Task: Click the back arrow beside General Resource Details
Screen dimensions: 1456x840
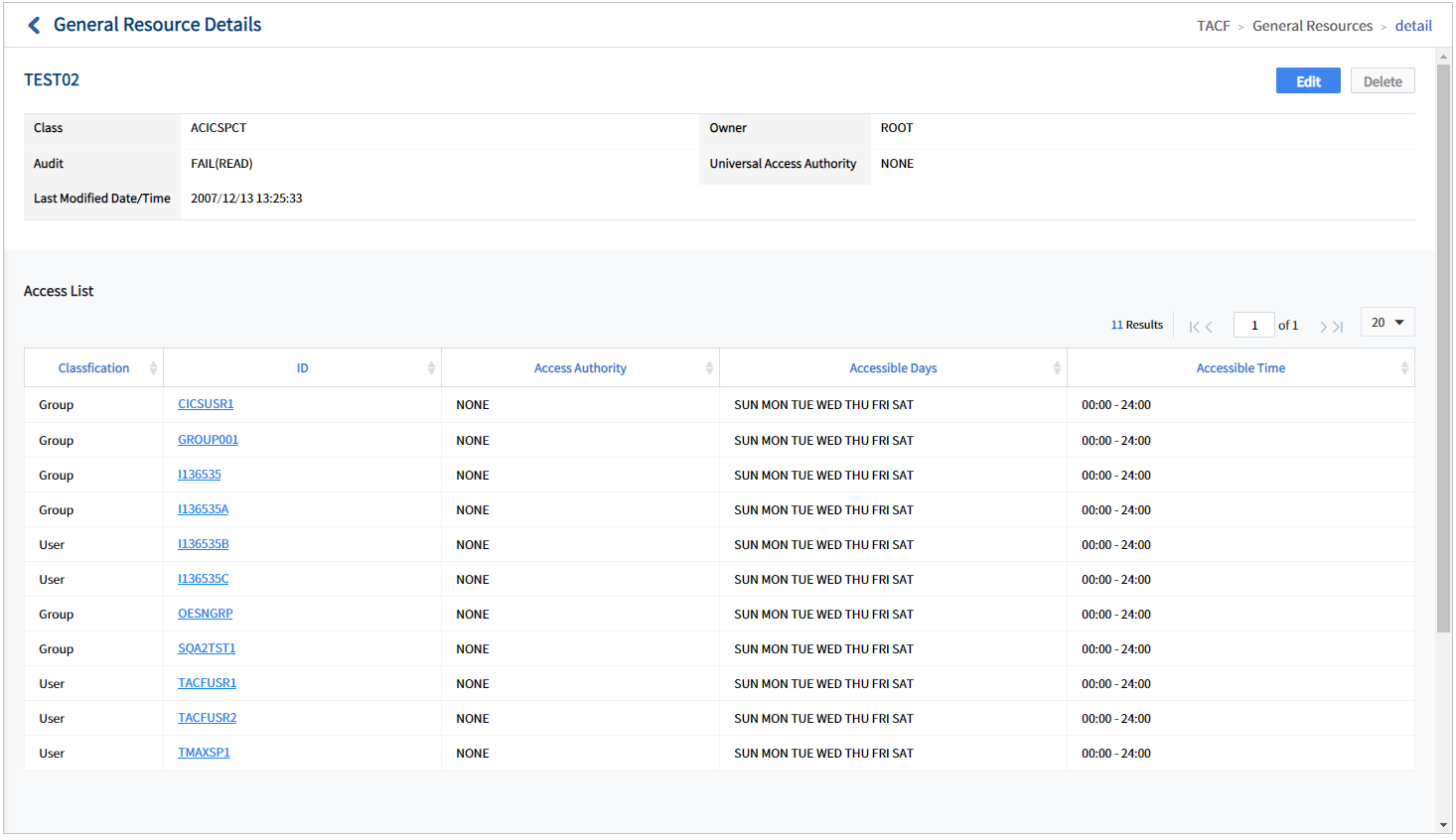Action: [x=34, y=25]
